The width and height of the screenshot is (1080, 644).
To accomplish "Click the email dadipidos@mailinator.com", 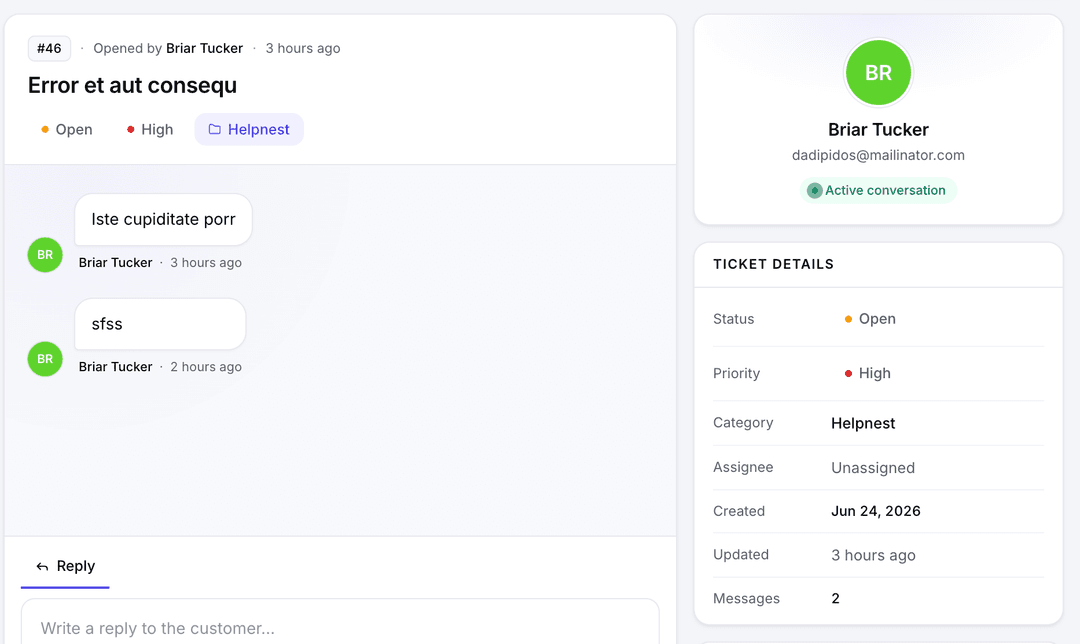I will [x=878, y=155].
